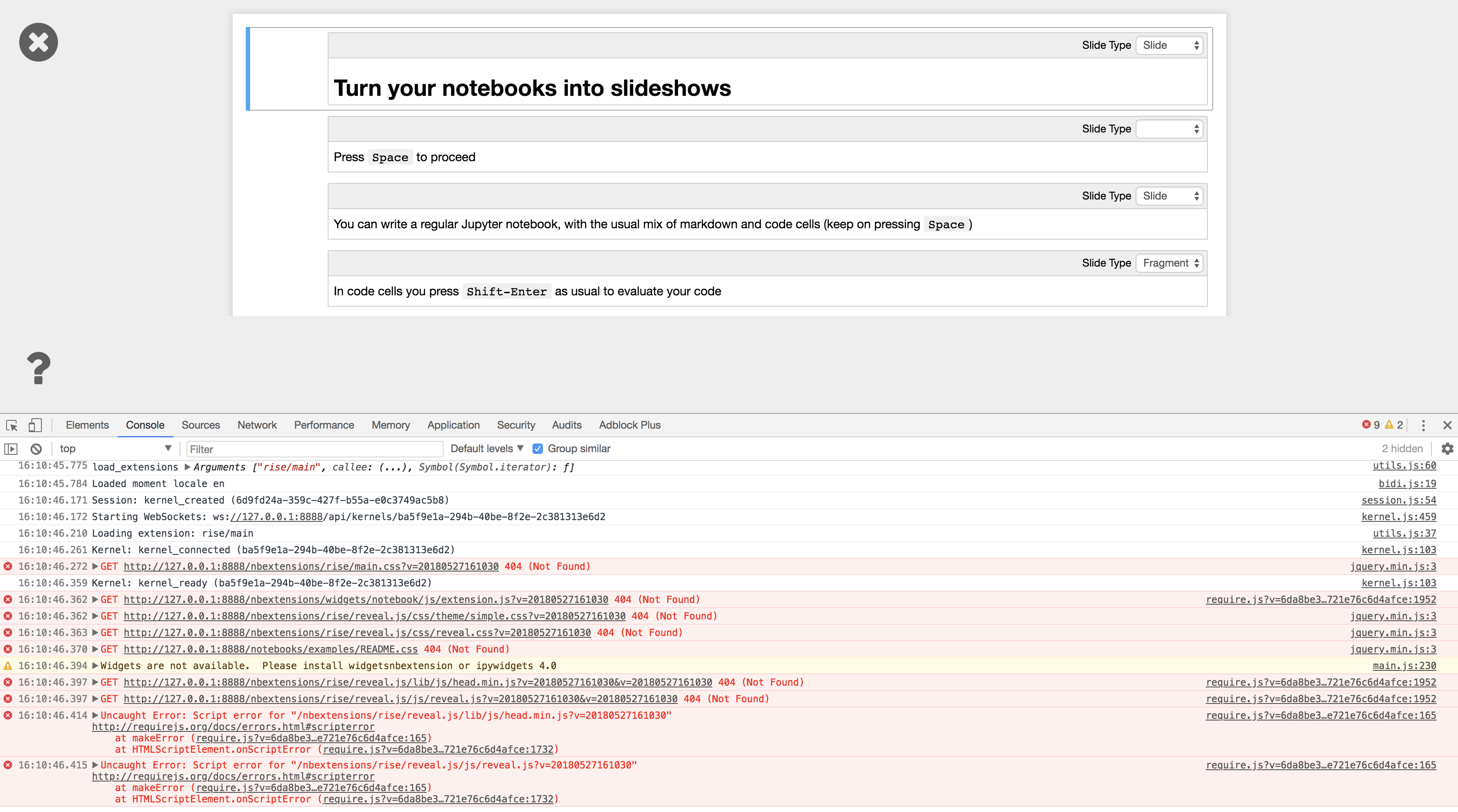The width and height of the screenshot is (1458, 812).
Task: Open the README.css 404 URL link
Action: (271, 649)
